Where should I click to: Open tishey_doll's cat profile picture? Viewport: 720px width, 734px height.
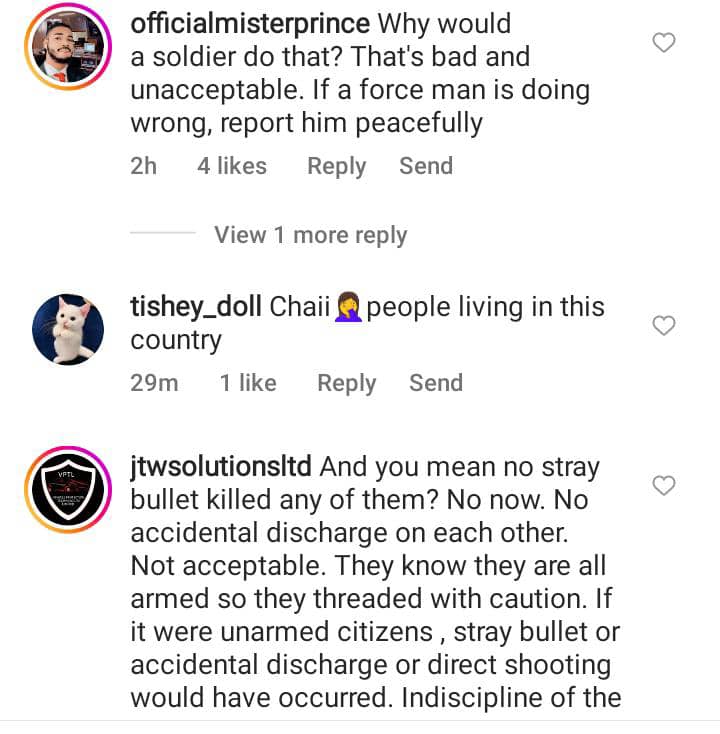tap(68, 329)
